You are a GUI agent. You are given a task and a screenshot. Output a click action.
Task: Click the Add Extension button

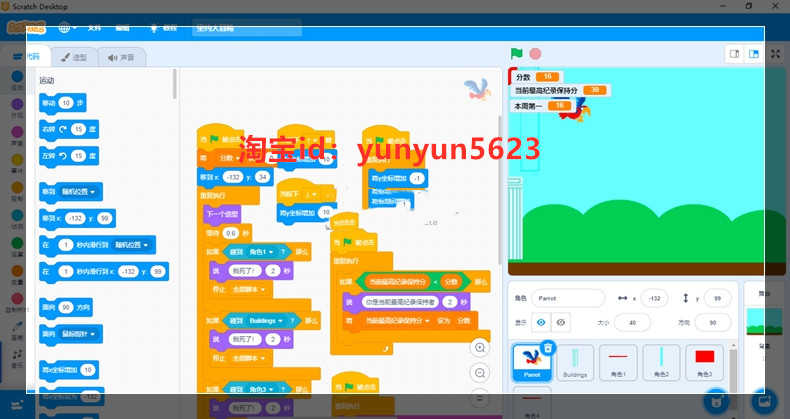coord(17,404)
